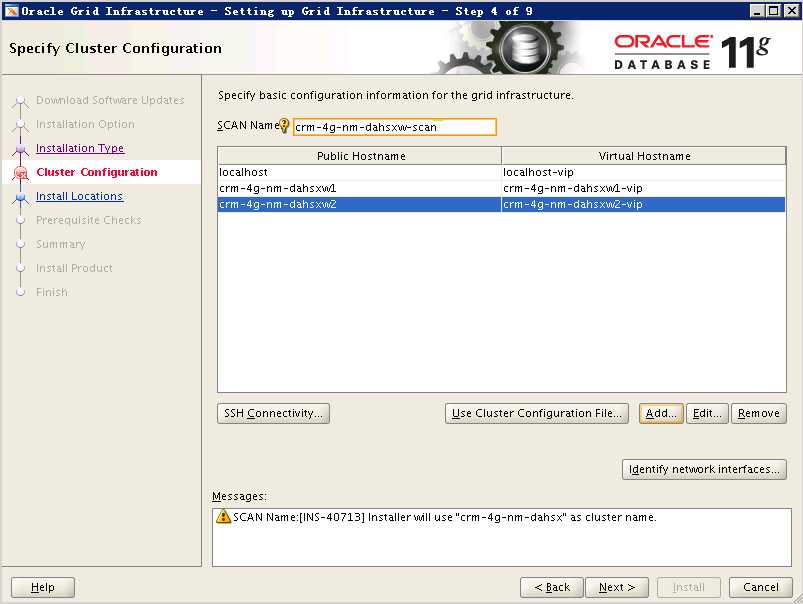Close the installer window
Image resolution: width=803 pixels, height=604 pixels.
pyautogui.click(x=791, y=11)
